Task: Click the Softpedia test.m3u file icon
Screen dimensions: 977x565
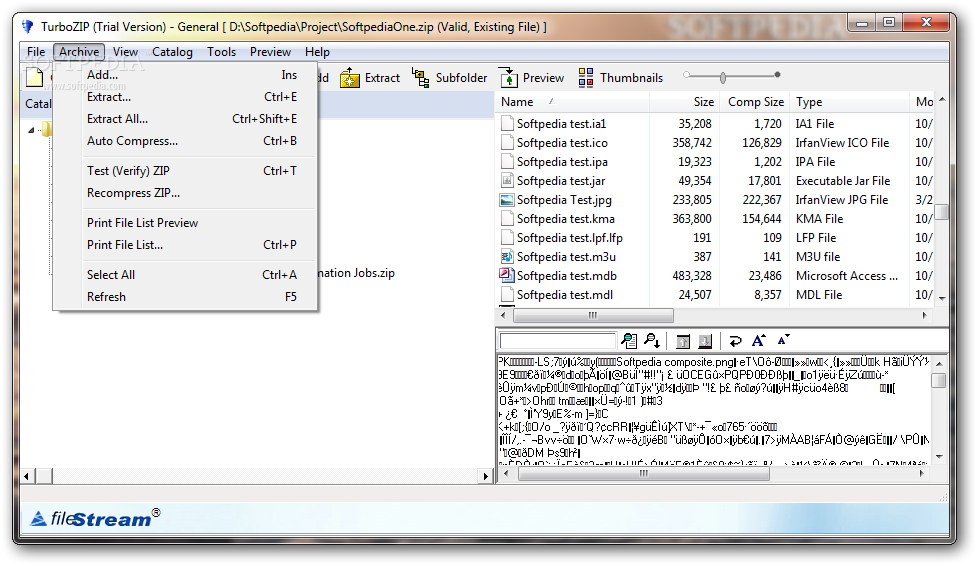Action: 507,257
